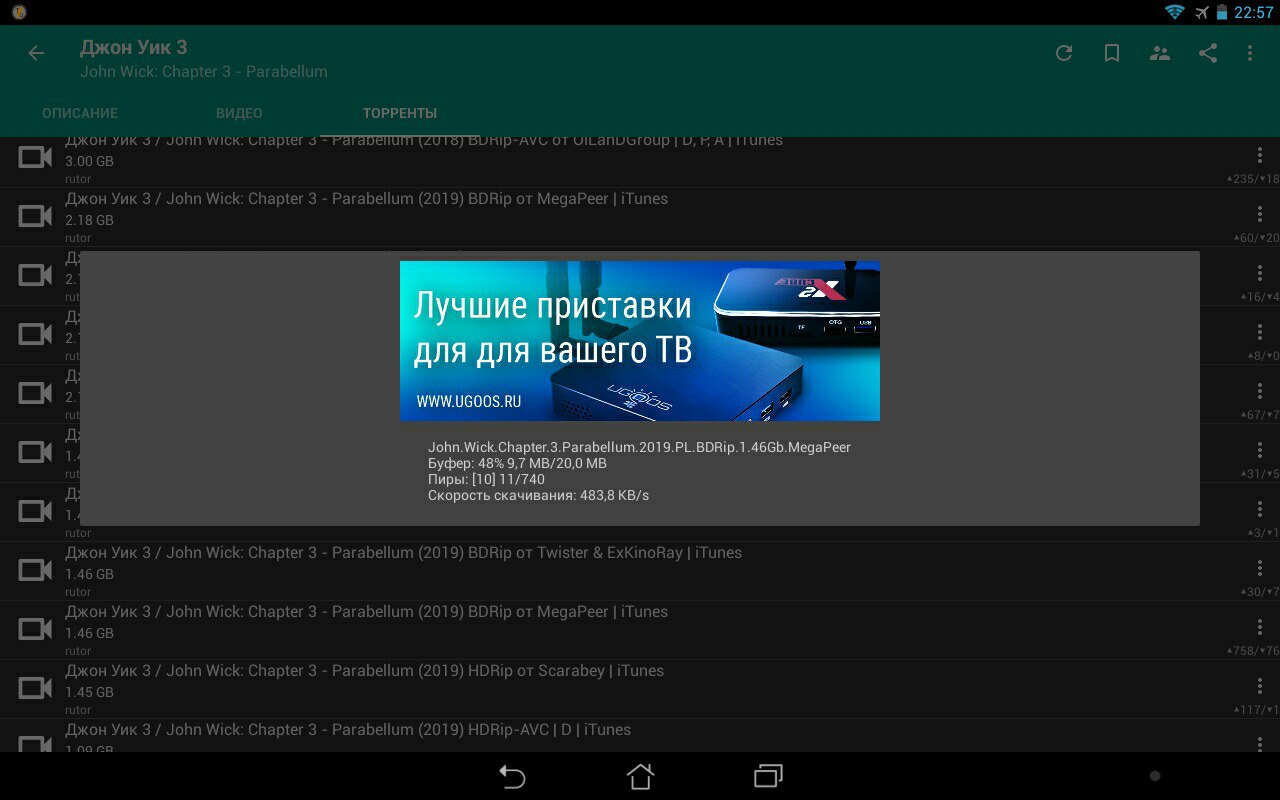Click the Буфер: 48% progress line
1280x800 pixels.
[x=517, y=464]
